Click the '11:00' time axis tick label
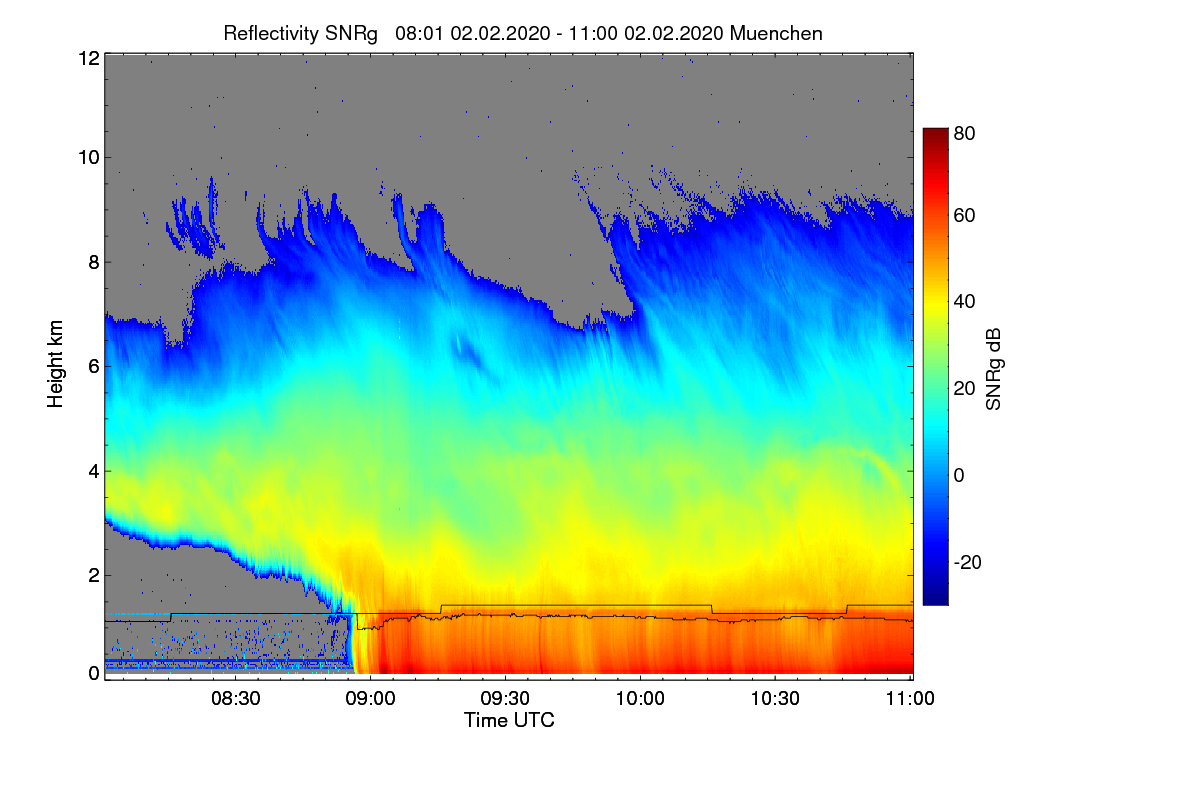 [x=909, y=700]
